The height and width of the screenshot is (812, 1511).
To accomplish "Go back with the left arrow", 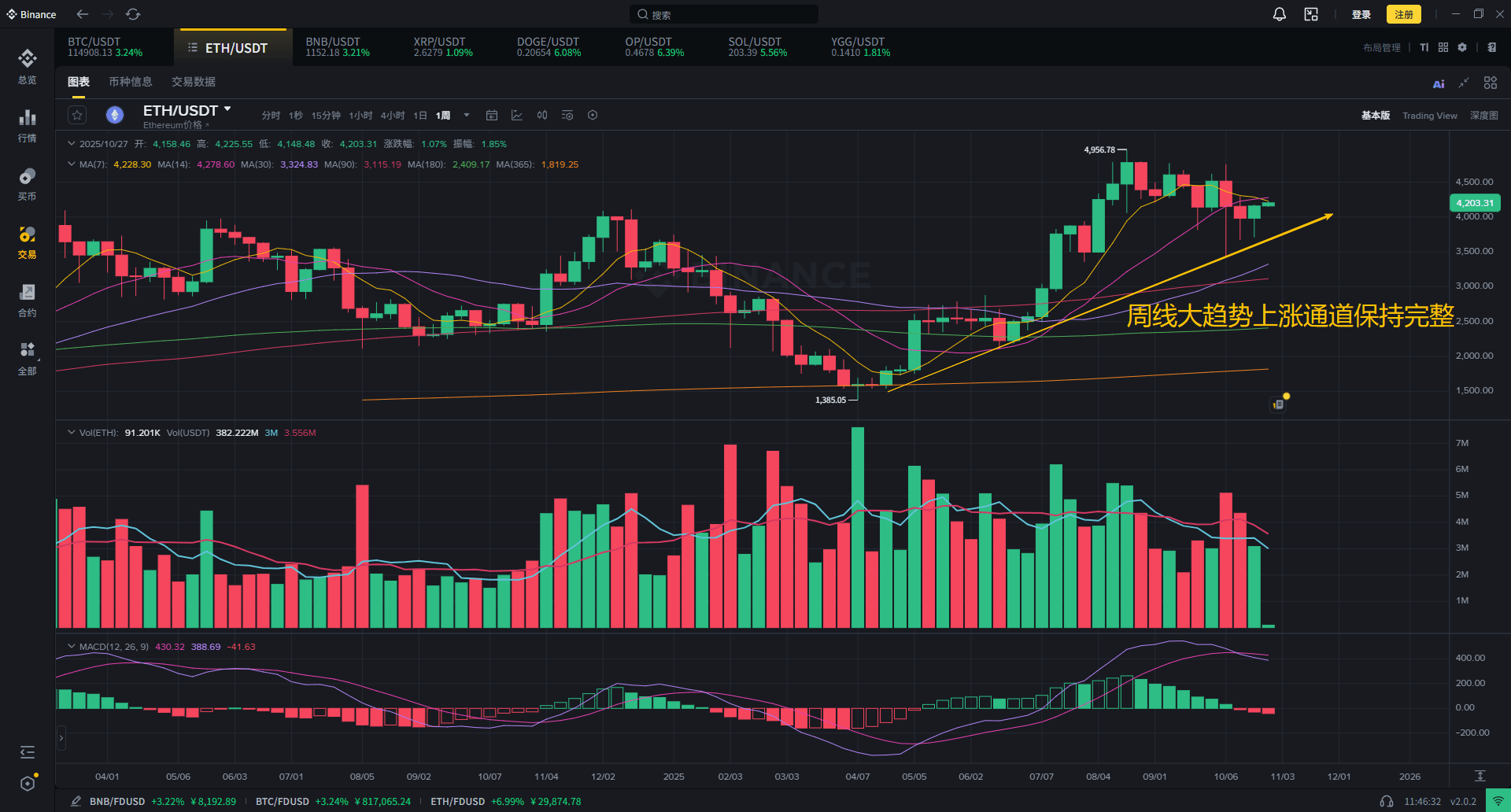I will pos(83,14).
